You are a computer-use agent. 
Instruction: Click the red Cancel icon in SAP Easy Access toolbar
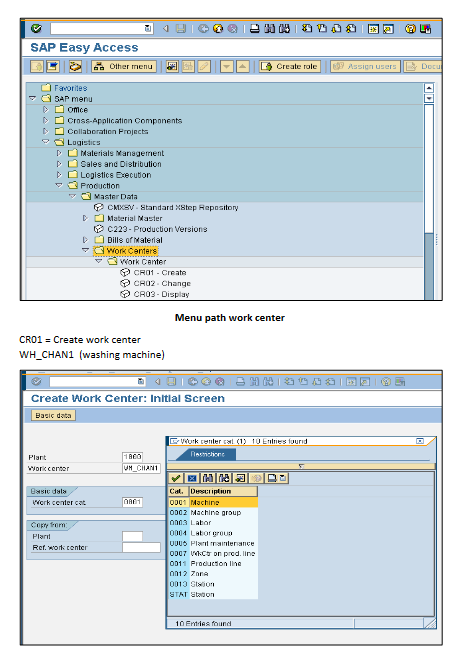click(232, 29)
